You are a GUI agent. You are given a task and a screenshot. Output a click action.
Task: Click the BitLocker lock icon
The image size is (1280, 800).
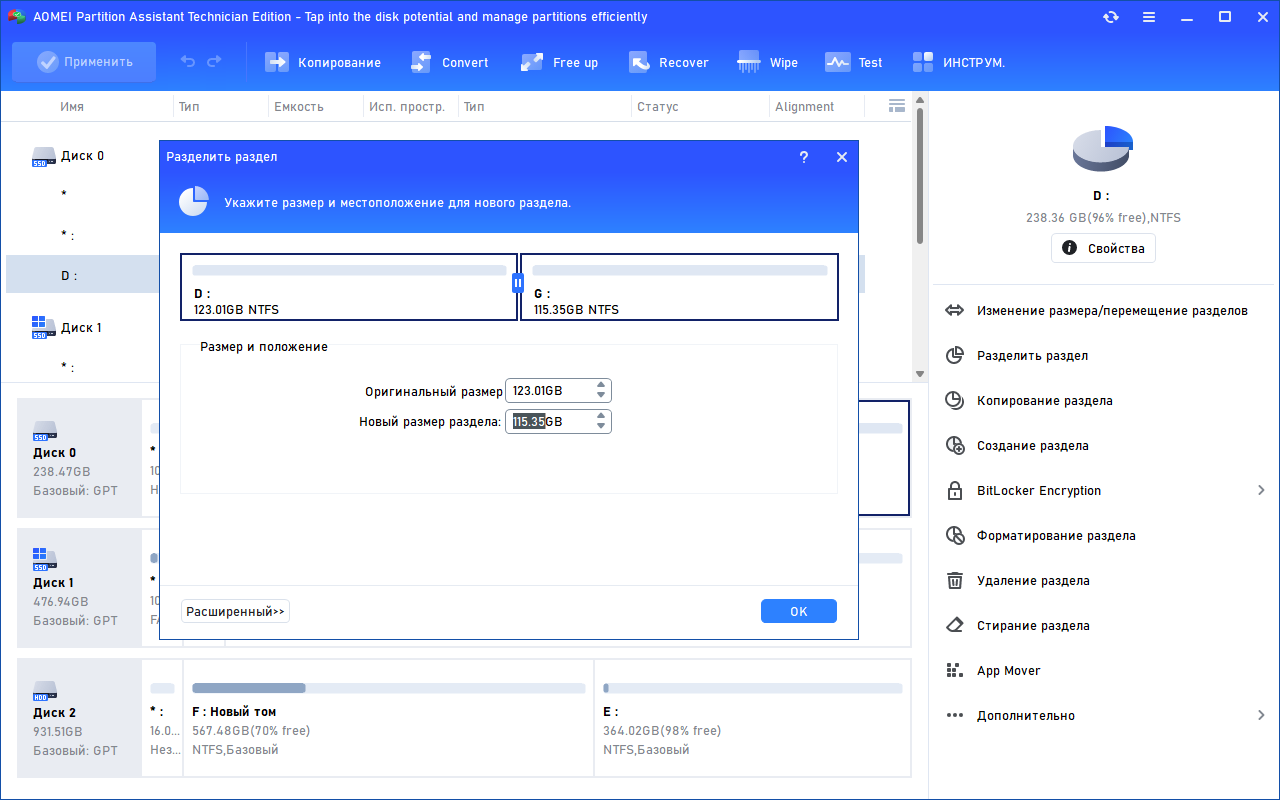point(955,491)
